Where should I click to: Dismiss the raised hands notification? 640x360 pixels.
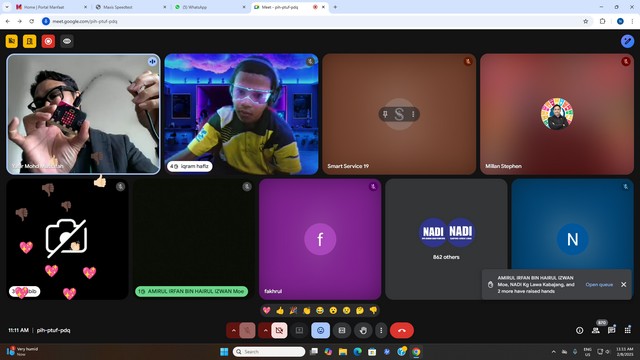coord(623,284)
